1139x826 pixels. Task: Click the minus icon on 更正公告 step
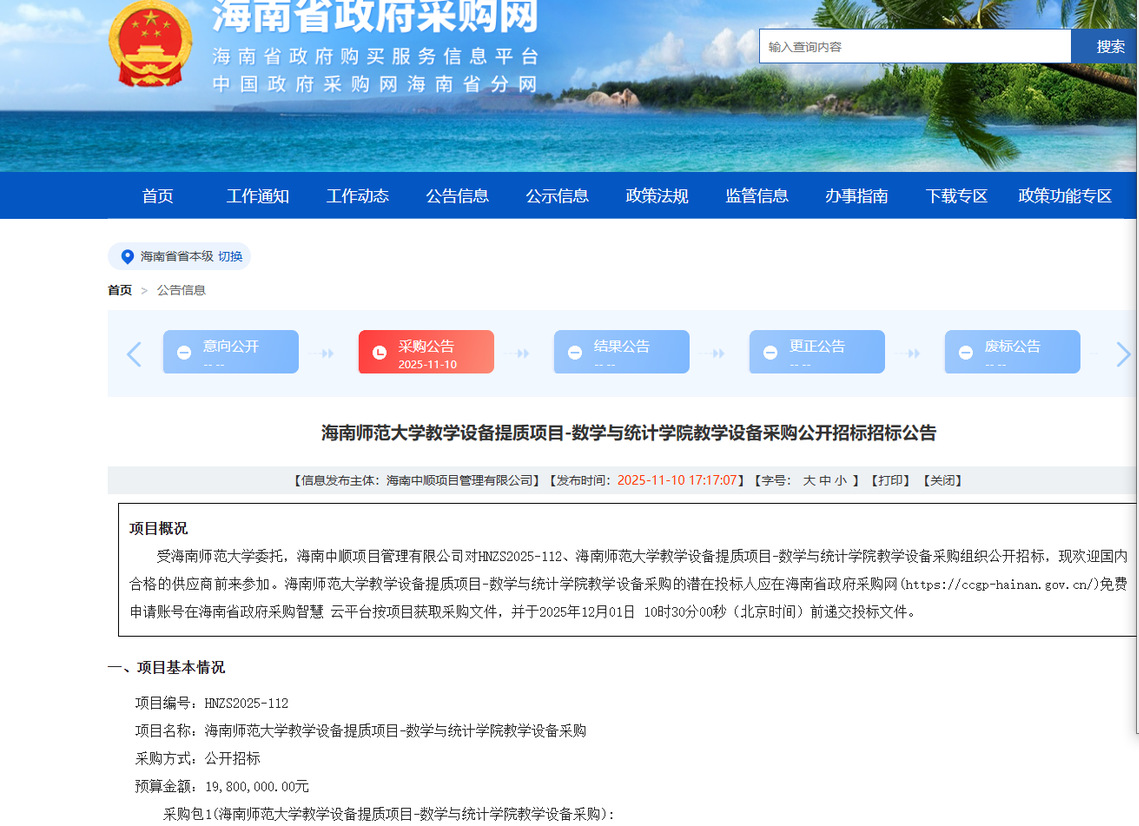point(770,353)
